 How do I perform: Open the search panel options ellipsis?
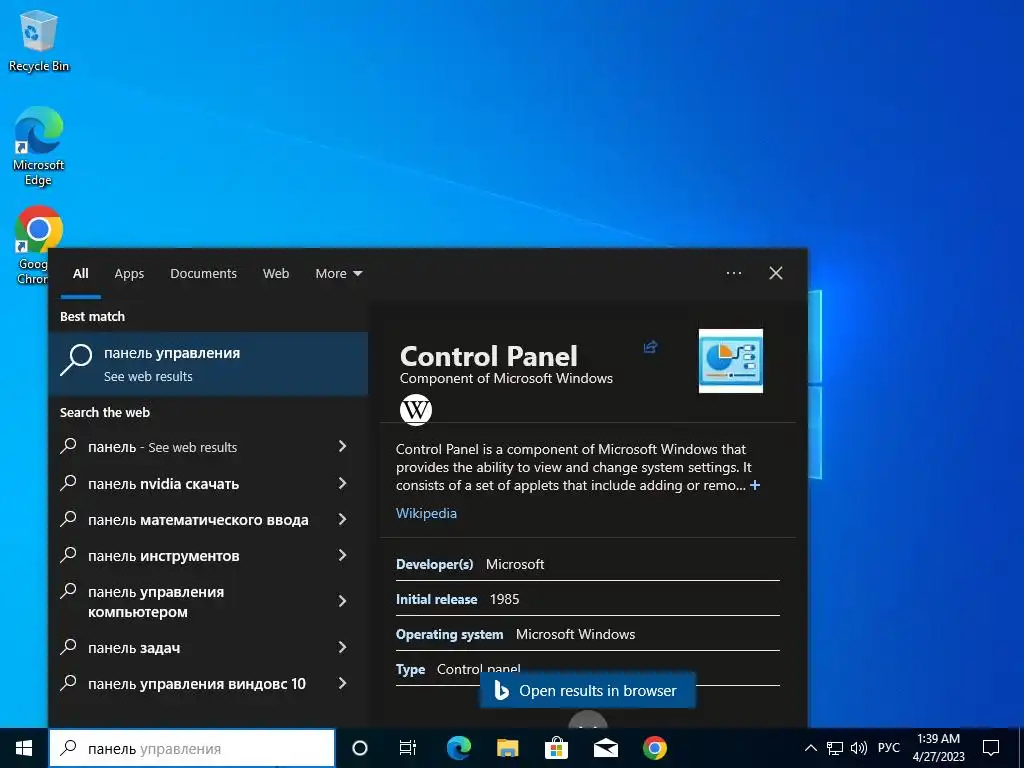(734, 273)
